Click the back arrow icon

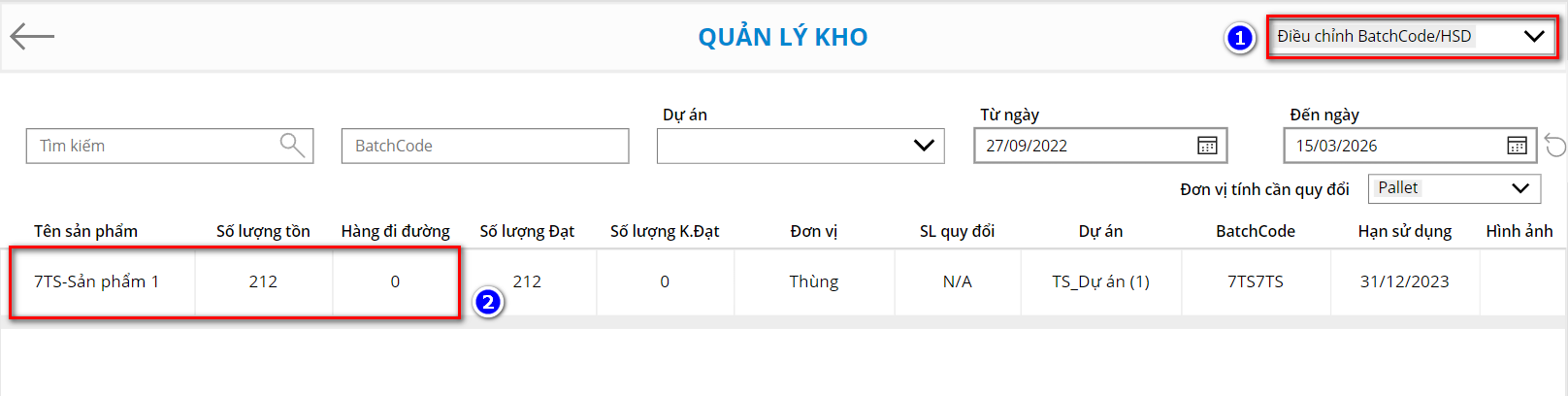point(32,37)
